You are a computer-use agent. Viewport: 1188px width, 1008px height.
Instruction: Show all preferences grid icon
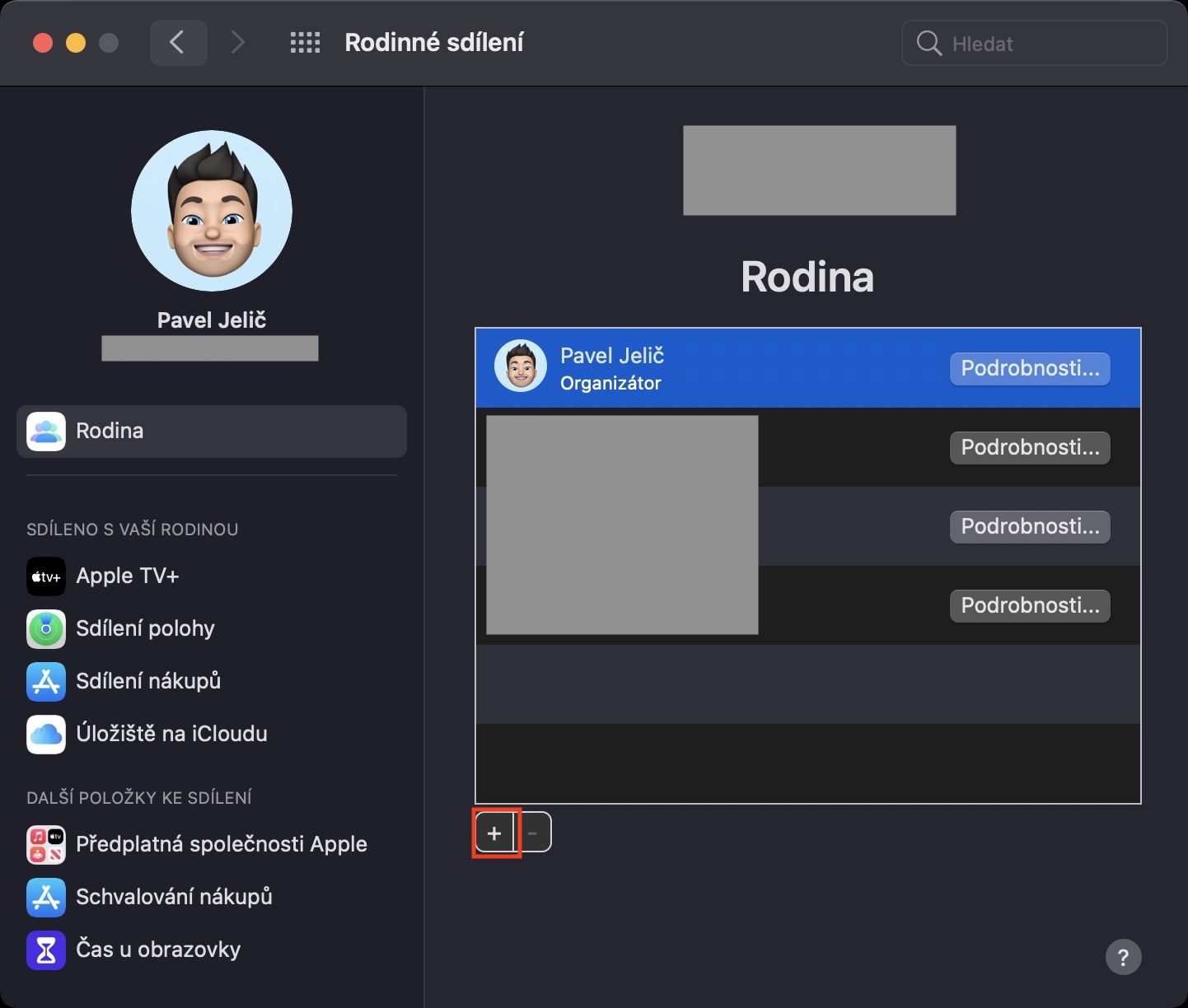click(x=305, y=43)
